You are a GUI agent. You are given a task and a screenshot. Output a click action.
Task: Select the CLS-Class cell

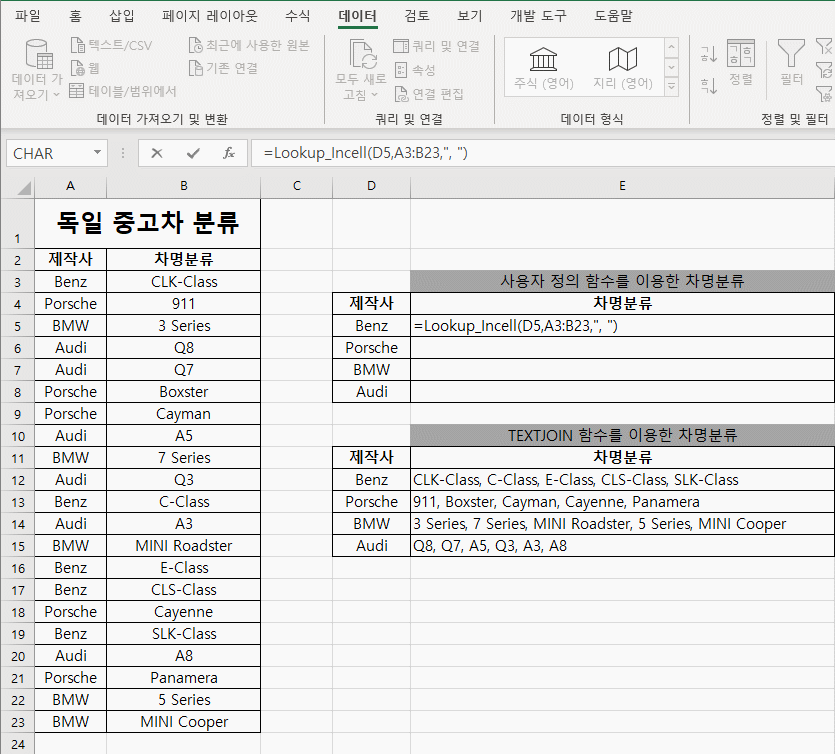[184, 589]
